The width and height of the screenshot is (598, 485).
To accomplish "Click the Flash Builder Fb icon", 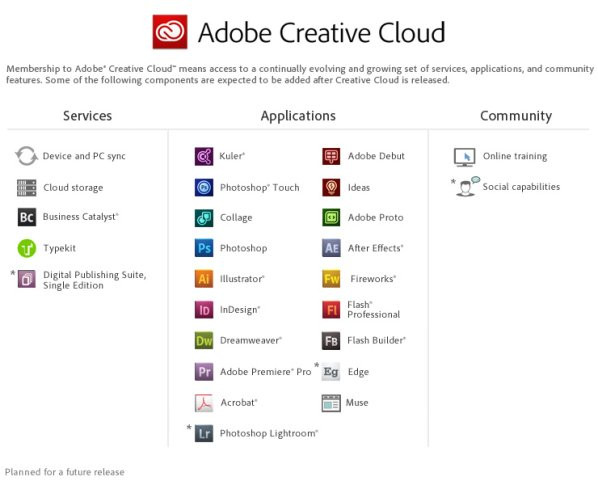I will pos(331,340).
